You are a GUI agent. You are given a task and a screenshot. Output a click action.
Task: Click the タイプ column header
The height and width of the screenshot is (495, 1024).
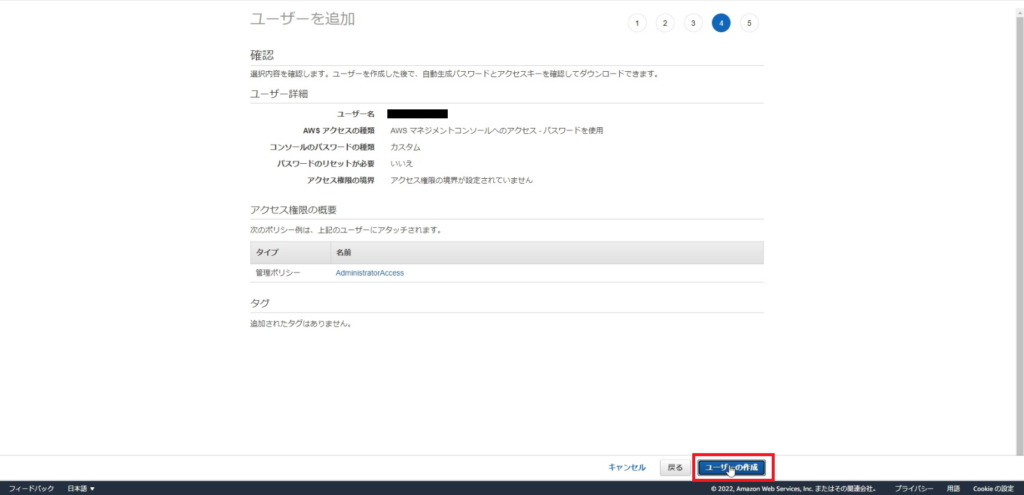click(x=267, y=253)
